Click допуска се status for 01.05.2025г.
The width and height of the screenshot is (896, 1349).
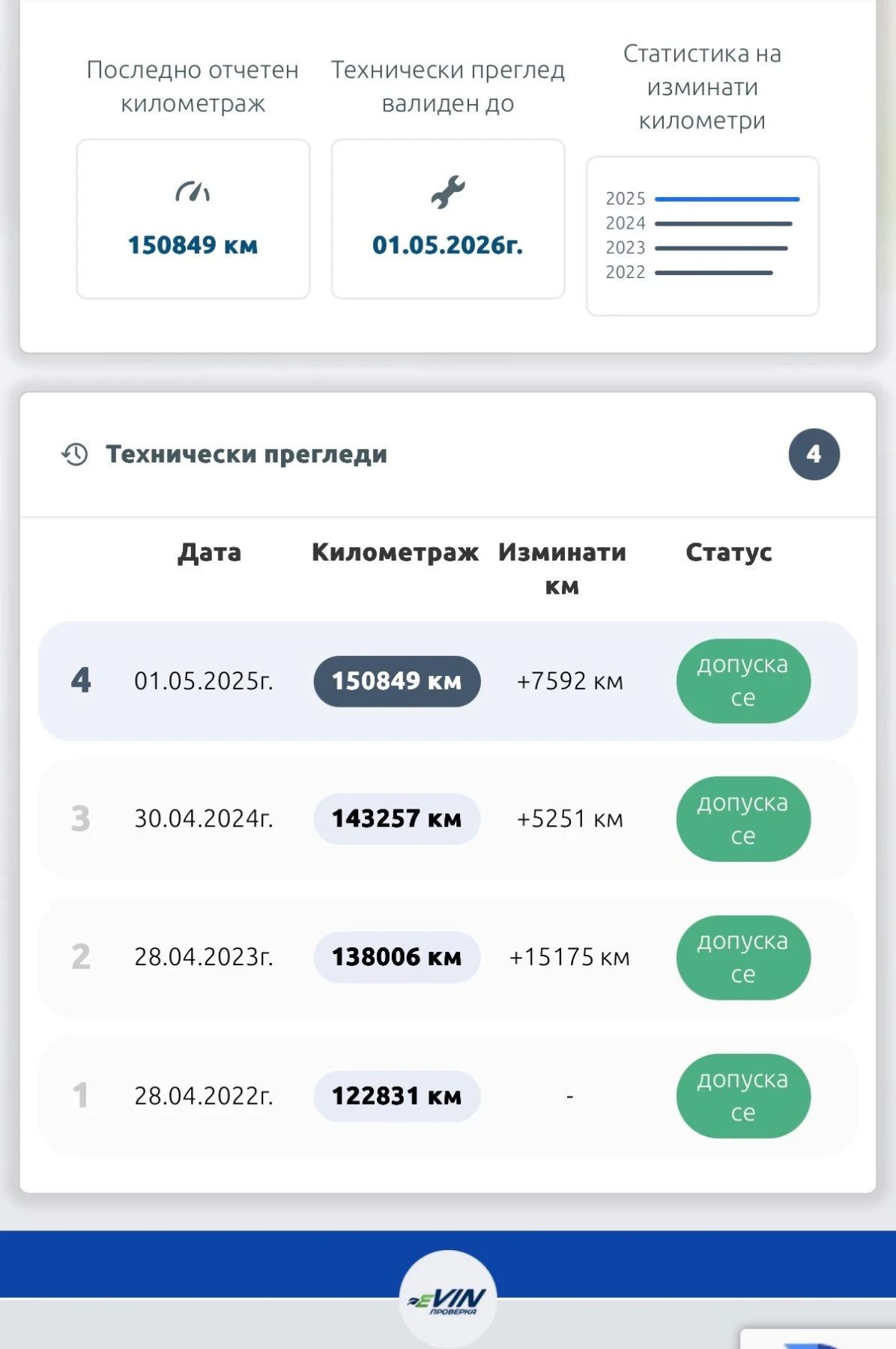pos(743,681)
